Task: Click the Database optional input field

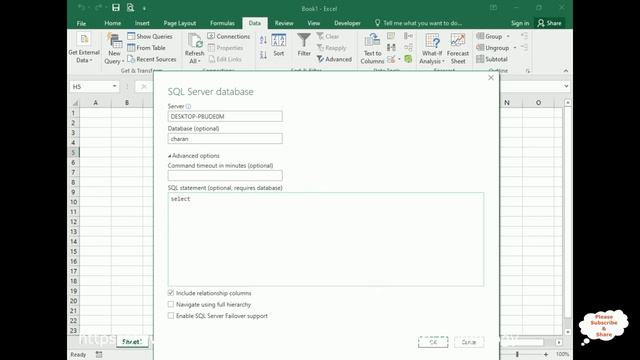Action: (225, 139)
